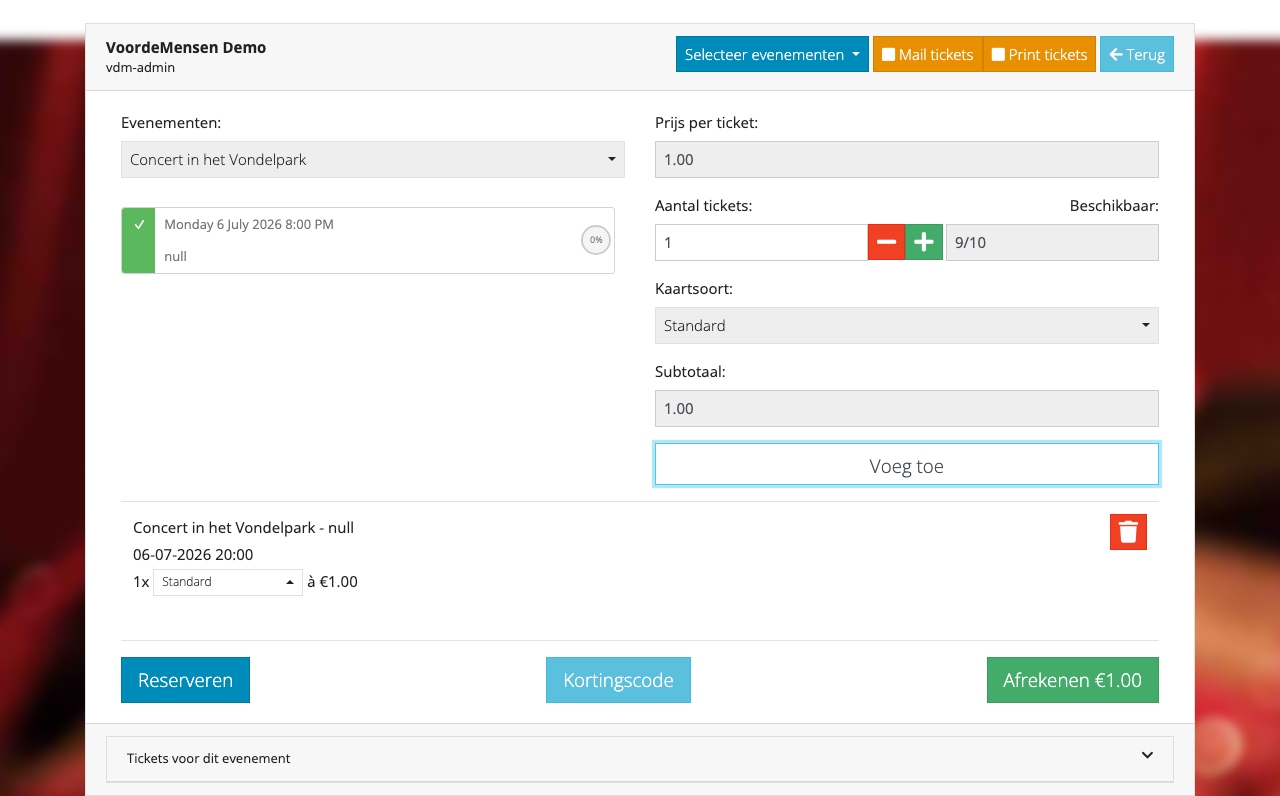The image size is (1280, 796).
Task: Click the Reserveren button
Action: (185, 679)
